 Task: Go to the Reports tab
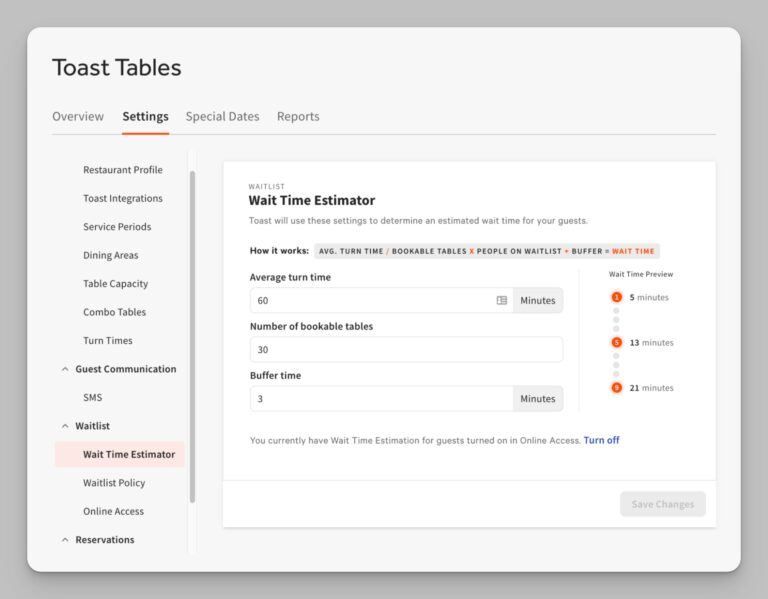click(298, 117)
